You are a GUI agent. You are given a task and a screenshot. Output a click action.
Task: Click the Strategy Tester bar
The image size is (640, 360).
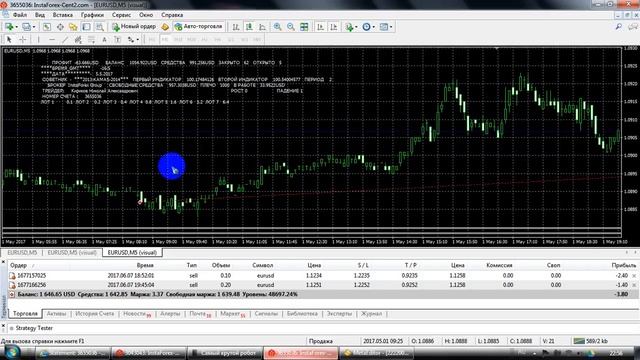[34, 328]
